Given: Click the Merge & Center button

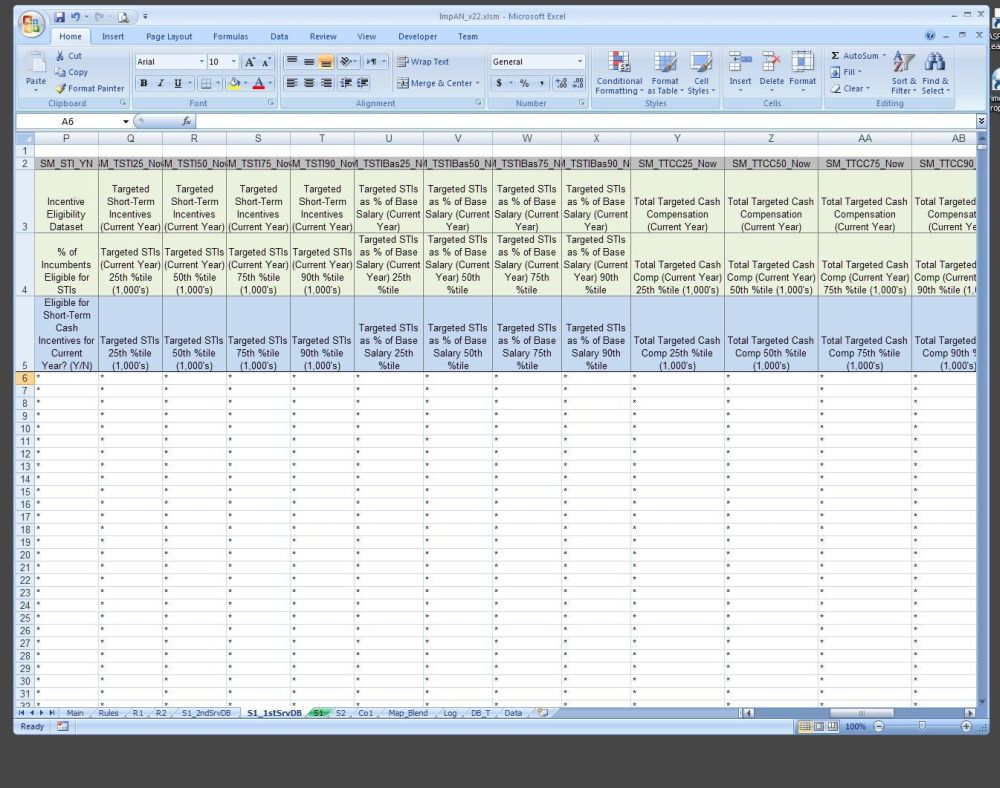Looking at the screenshot, I should pos(437,83).
